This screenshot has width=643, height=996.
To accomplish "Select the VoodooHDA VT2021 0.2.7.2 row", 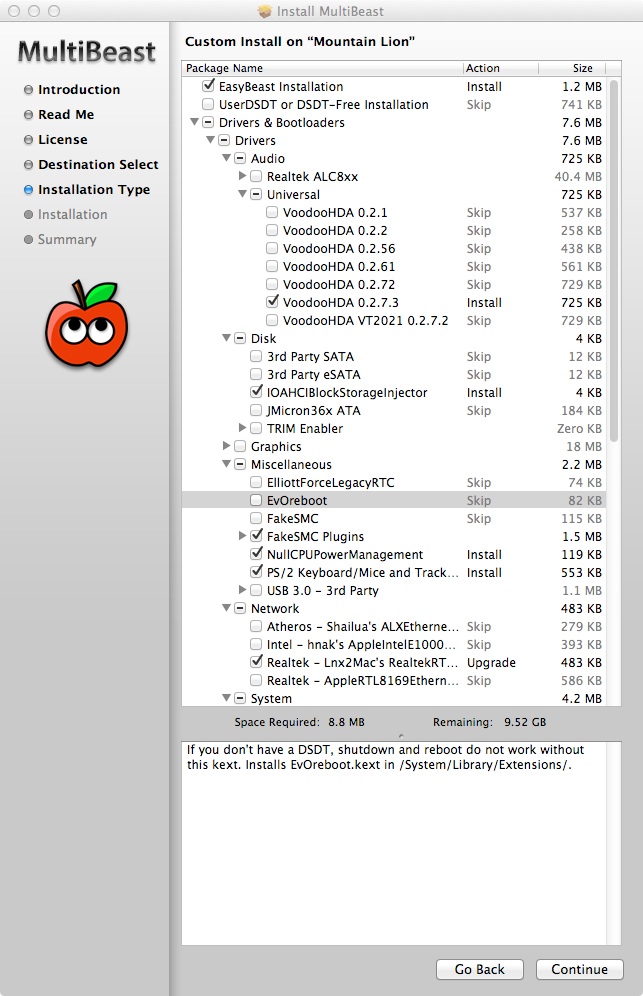I will pyautogui.click(x=393, y=321).
